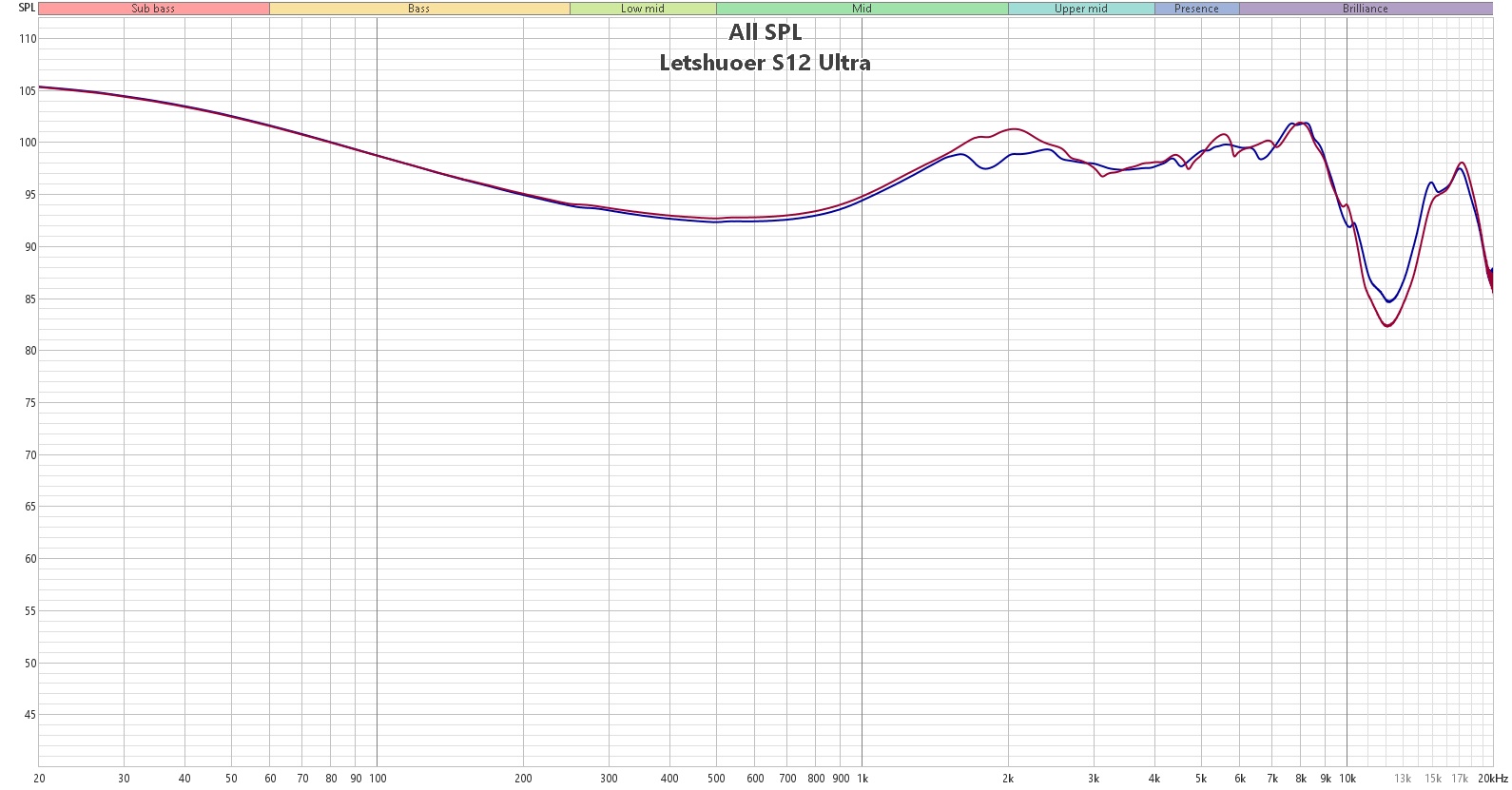This screenshot has height=790, width=1512.
Task: Click the 500 Hz frequency axis label
Action: [716, 779]
